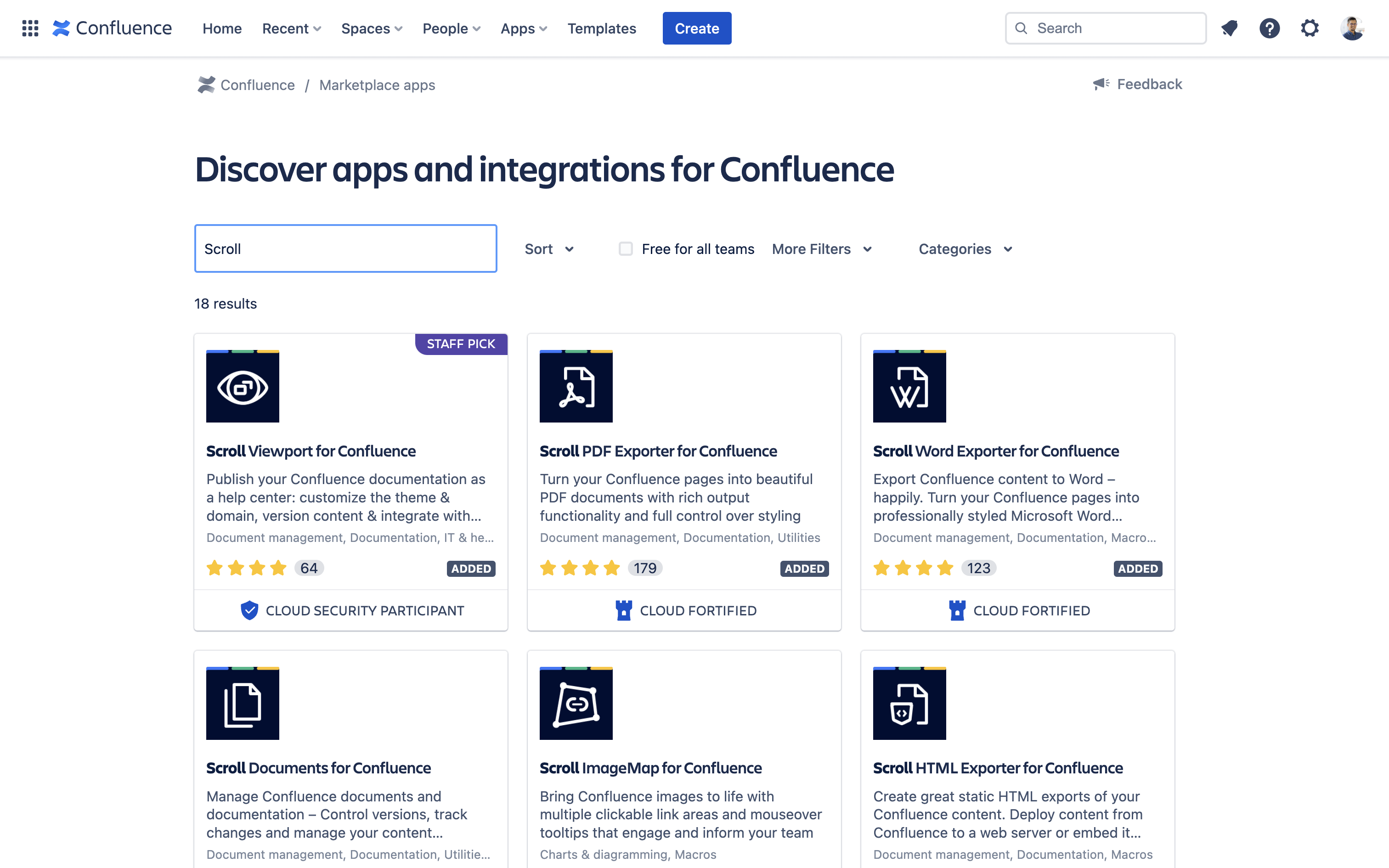Image resolution: width=1389 pixels, height=868 pixels.
Task: Expand the Sort dropdown
Action: 549,249
